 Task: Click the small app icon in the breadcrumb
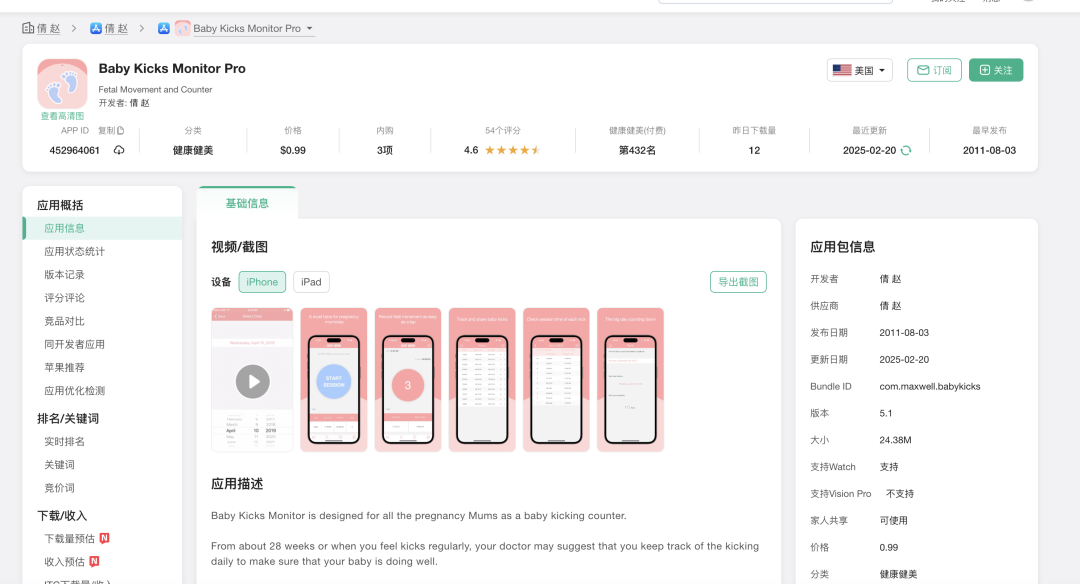[183, 28]
